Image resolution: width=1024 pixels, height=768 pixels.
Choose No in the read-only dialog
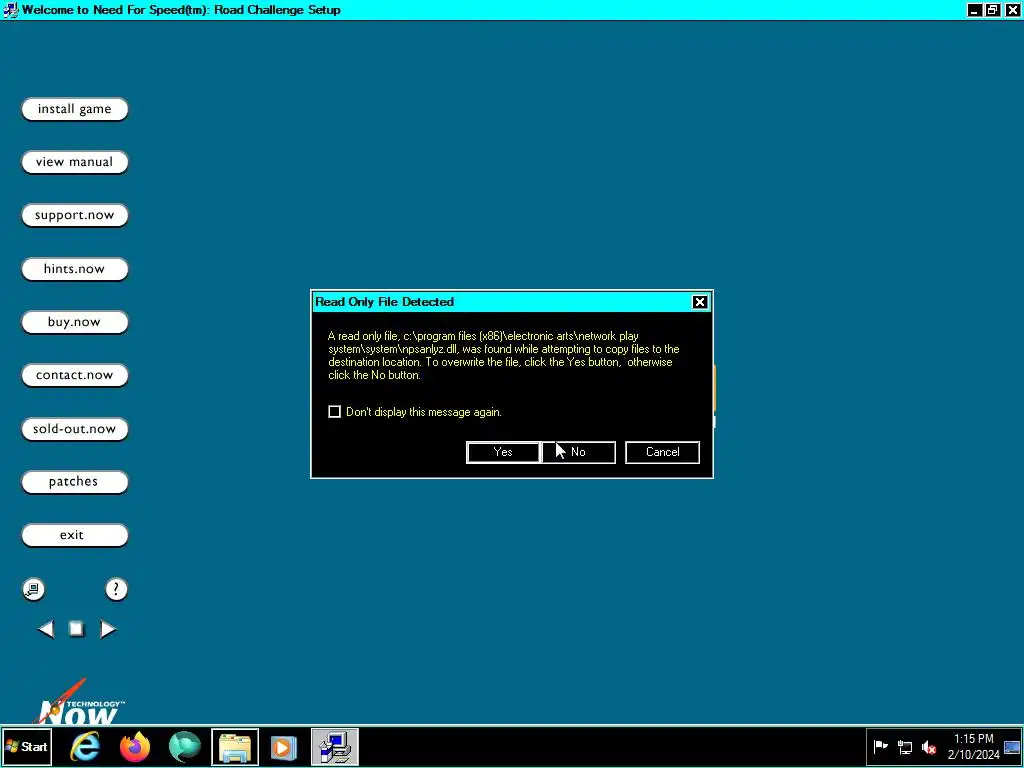tap(579, 452)
